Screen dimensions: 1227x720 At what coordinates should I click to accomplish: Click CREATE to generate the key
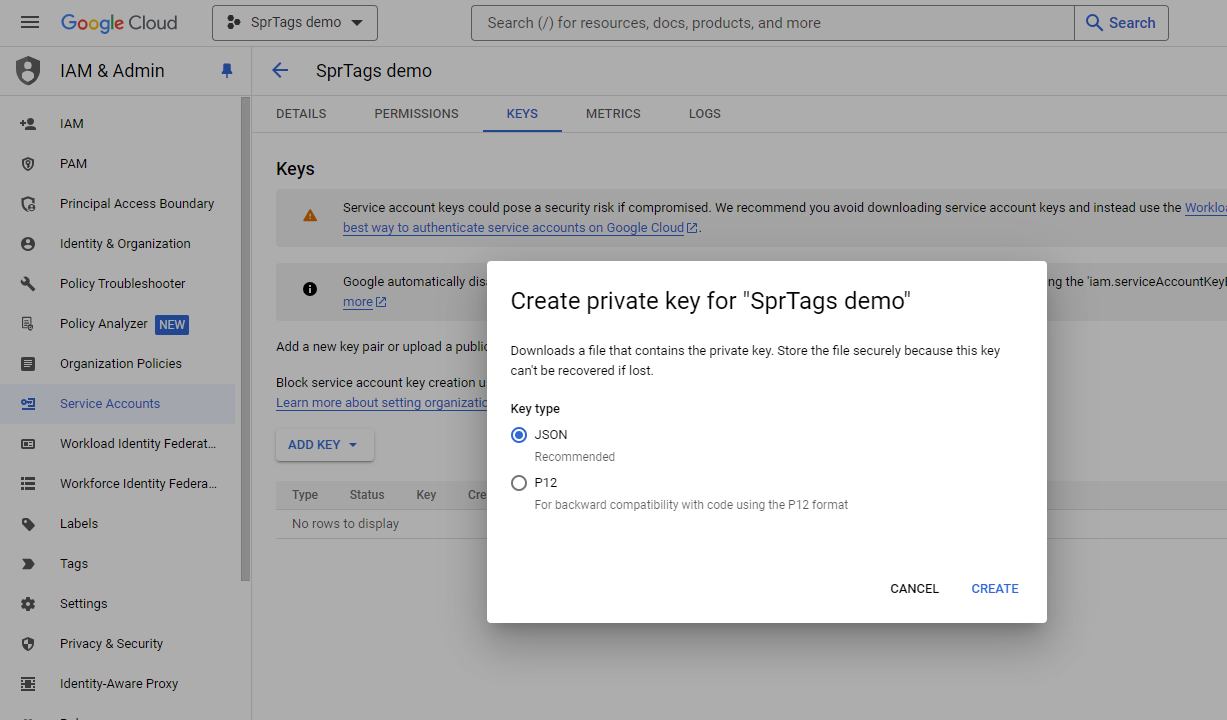click(994, 589)
